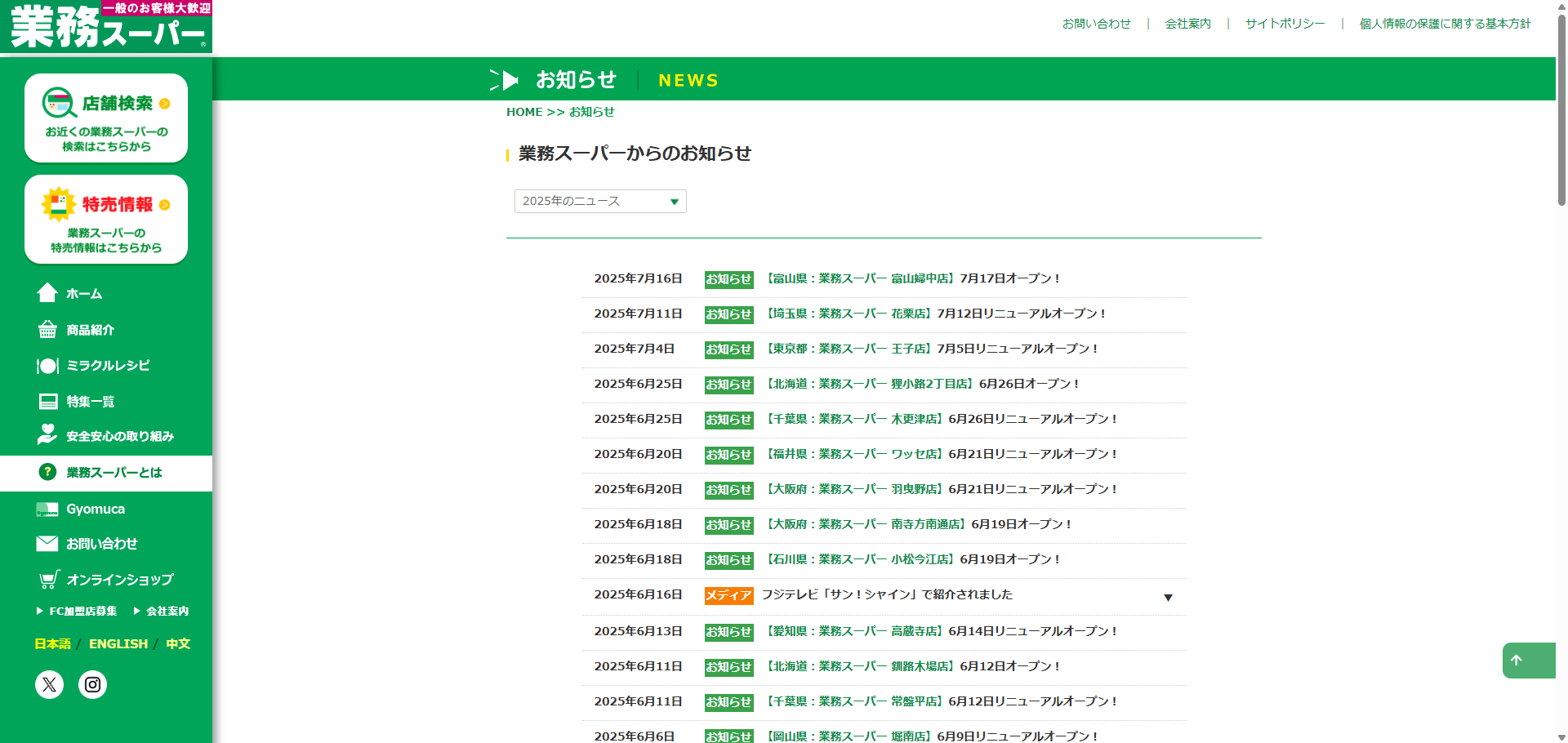This screenshot has height=743, width=1568.
Task: Select 安全安心の取り組み in the sidebar menu
Action: 120,437
